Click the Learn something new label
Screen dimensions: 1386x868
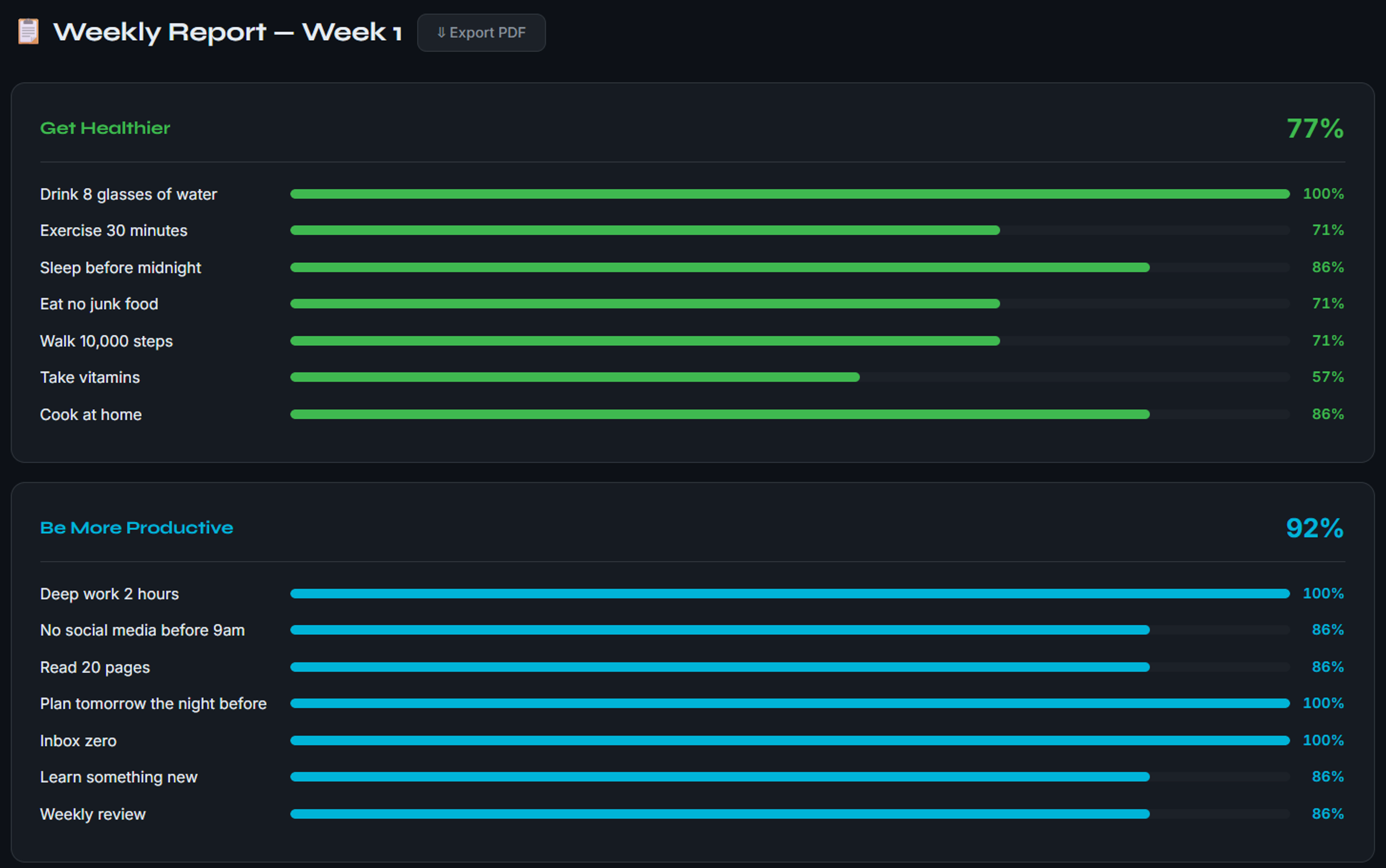point(119,778)
